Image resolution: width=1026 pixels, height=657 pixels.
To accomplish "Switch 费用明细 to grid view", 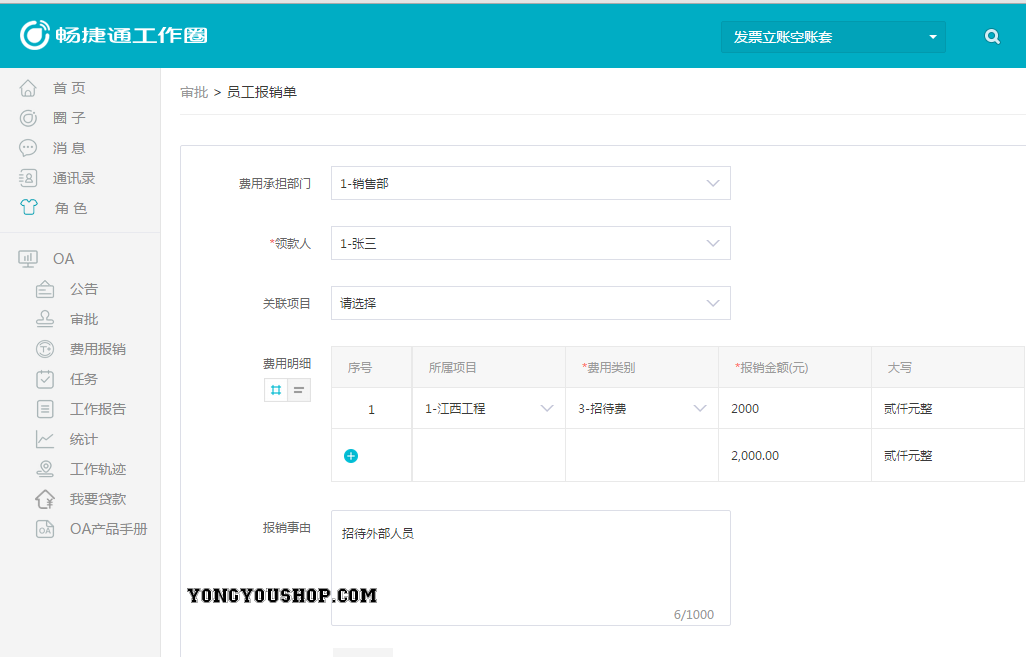I will click(x=275, y=390).
